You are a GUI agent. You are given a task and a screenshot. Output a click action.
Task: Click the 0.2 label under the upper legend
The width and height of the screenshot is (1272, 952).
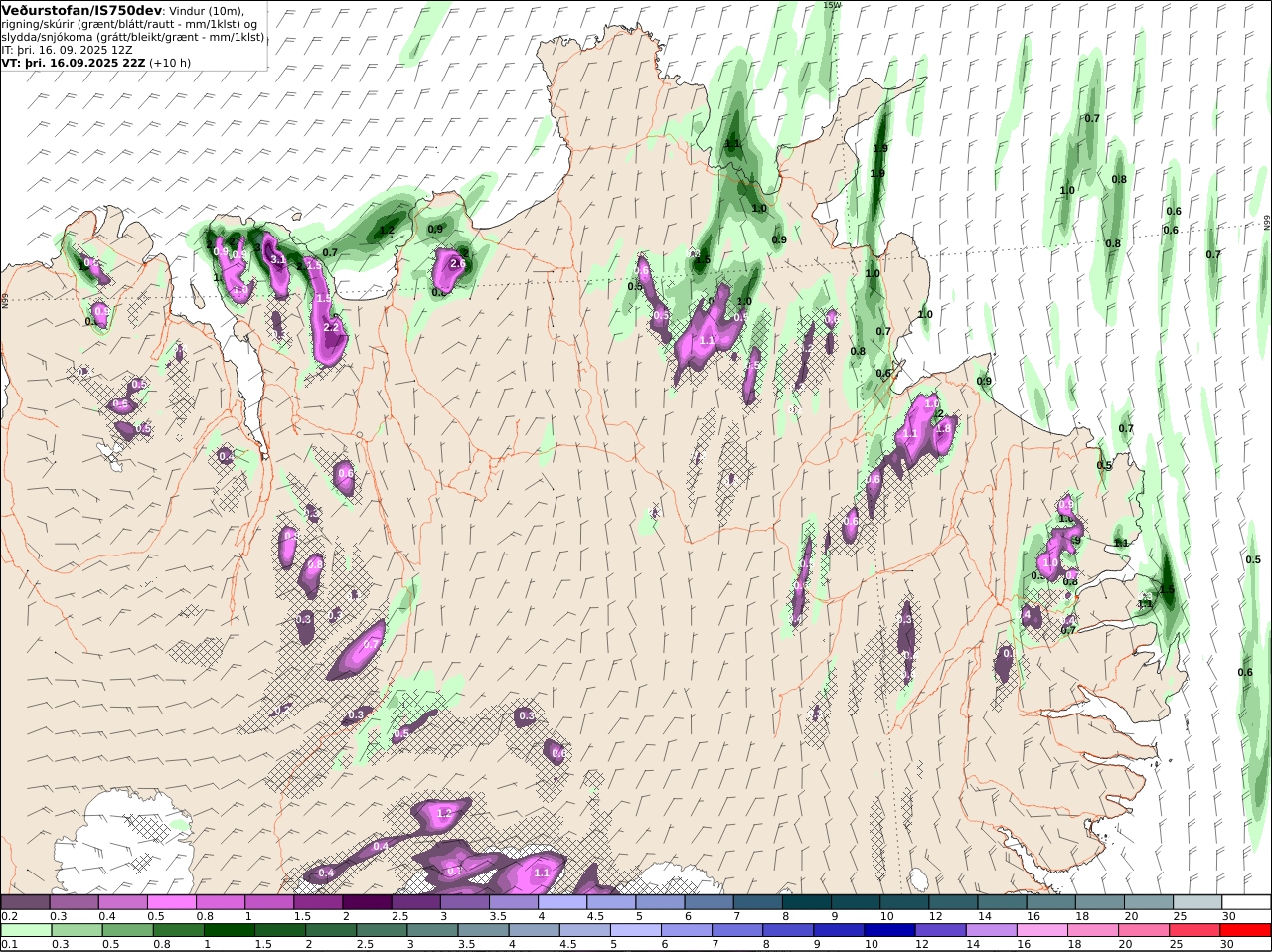(x=9, y=915)
